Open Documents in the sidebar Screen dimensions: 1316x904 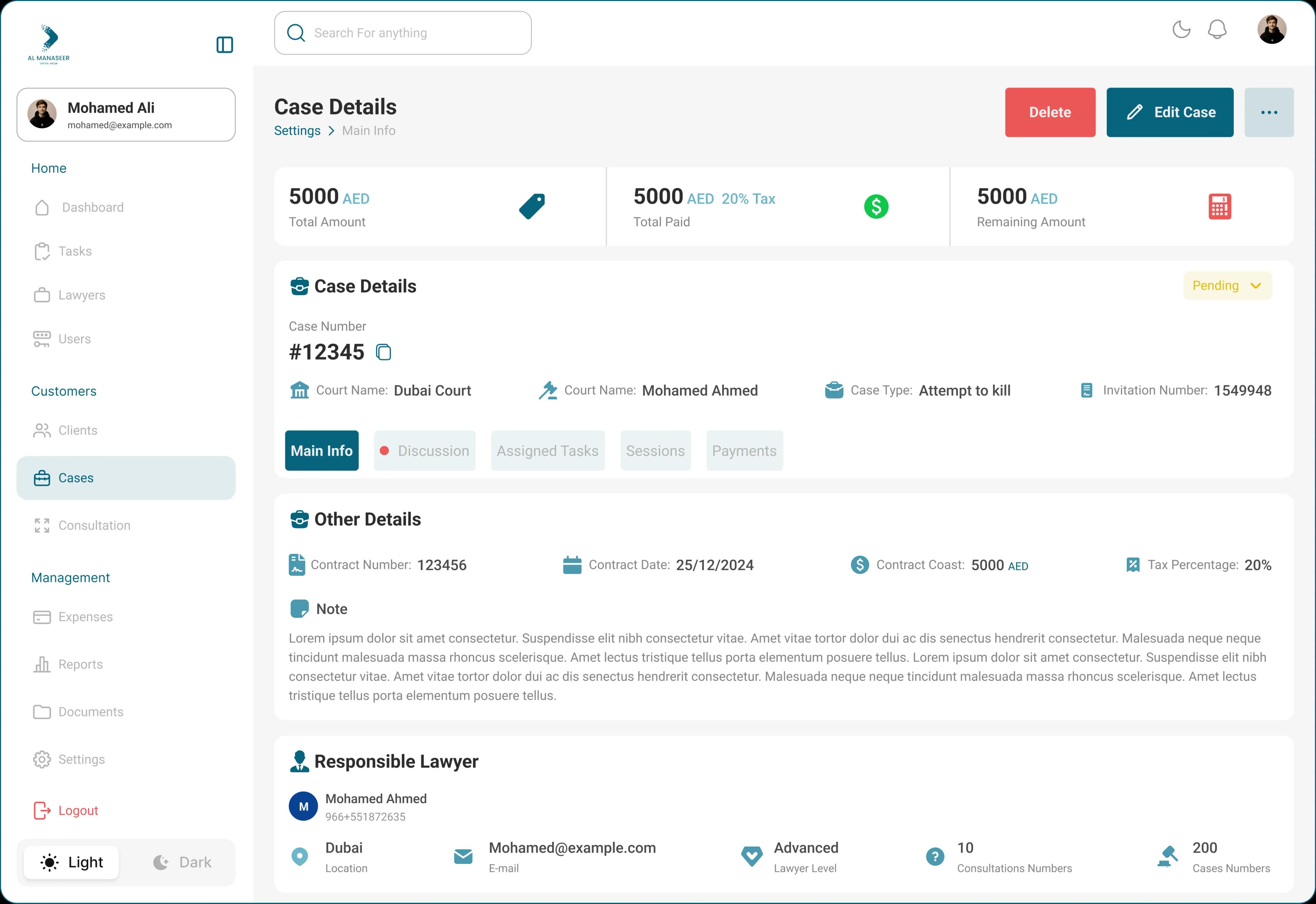[x=126, y=712]
